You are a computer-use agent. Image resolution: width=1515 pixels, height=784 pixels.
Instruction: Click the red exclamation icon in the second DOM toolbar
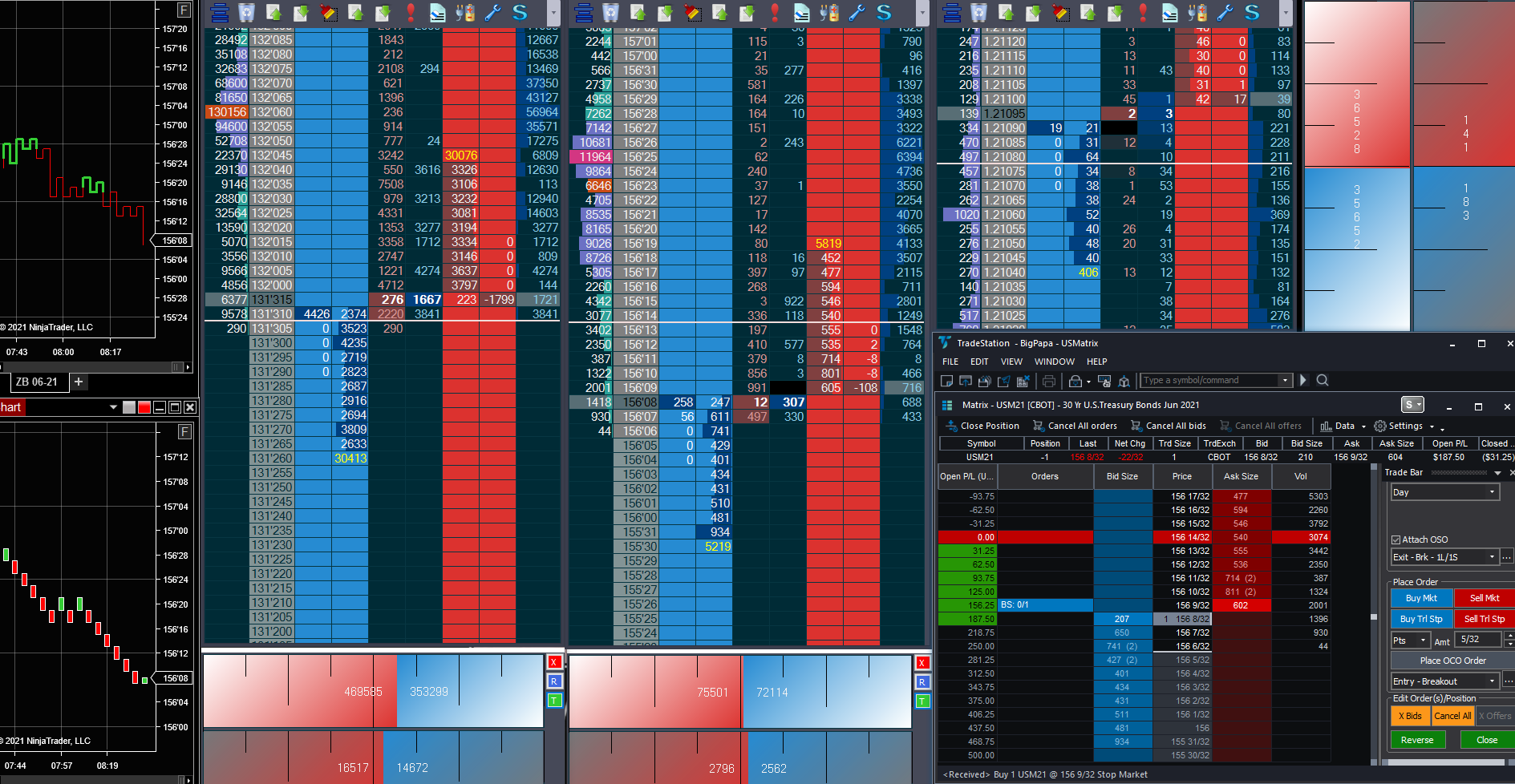775,12
